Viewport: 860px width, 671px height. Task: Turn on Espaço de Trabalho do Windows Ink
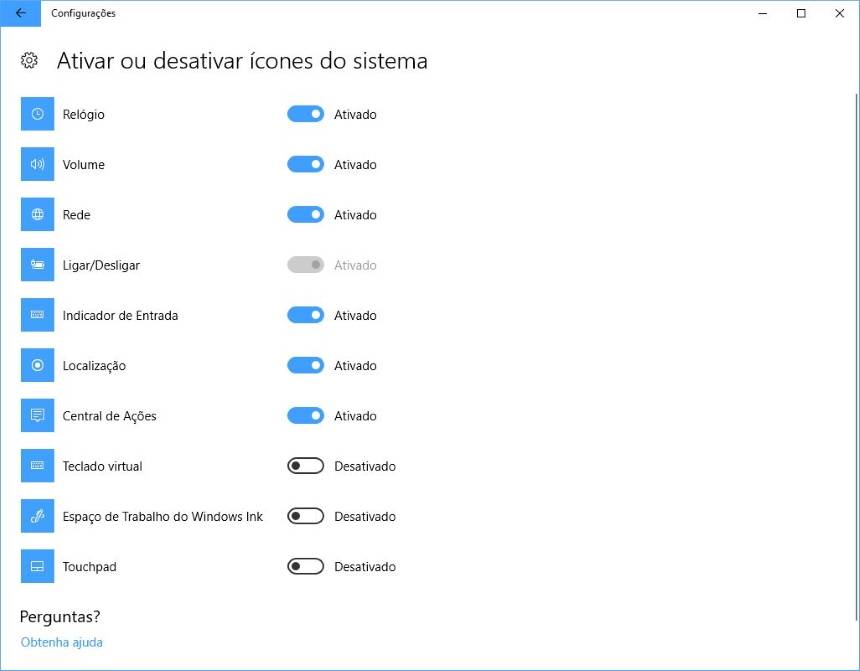[305, 516]
